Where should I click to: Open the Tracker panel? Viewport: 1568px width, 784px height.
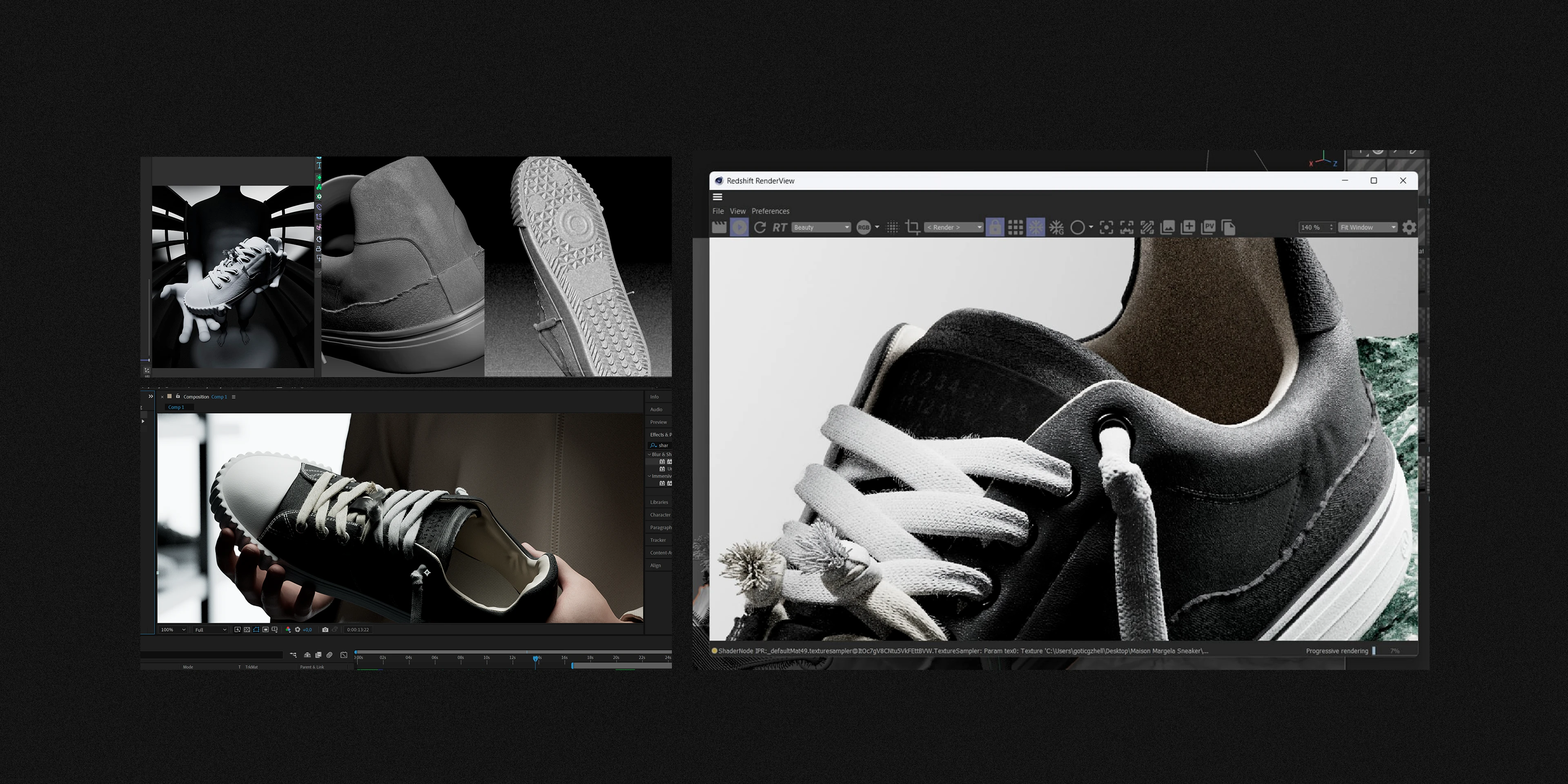[657, 540]
